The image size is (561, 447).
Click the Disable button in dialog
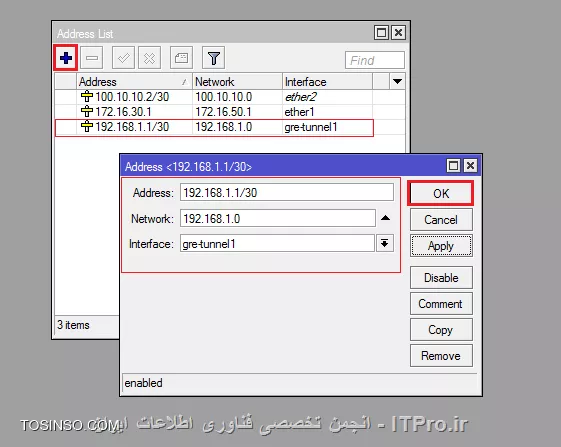click(x=441, y=277)
